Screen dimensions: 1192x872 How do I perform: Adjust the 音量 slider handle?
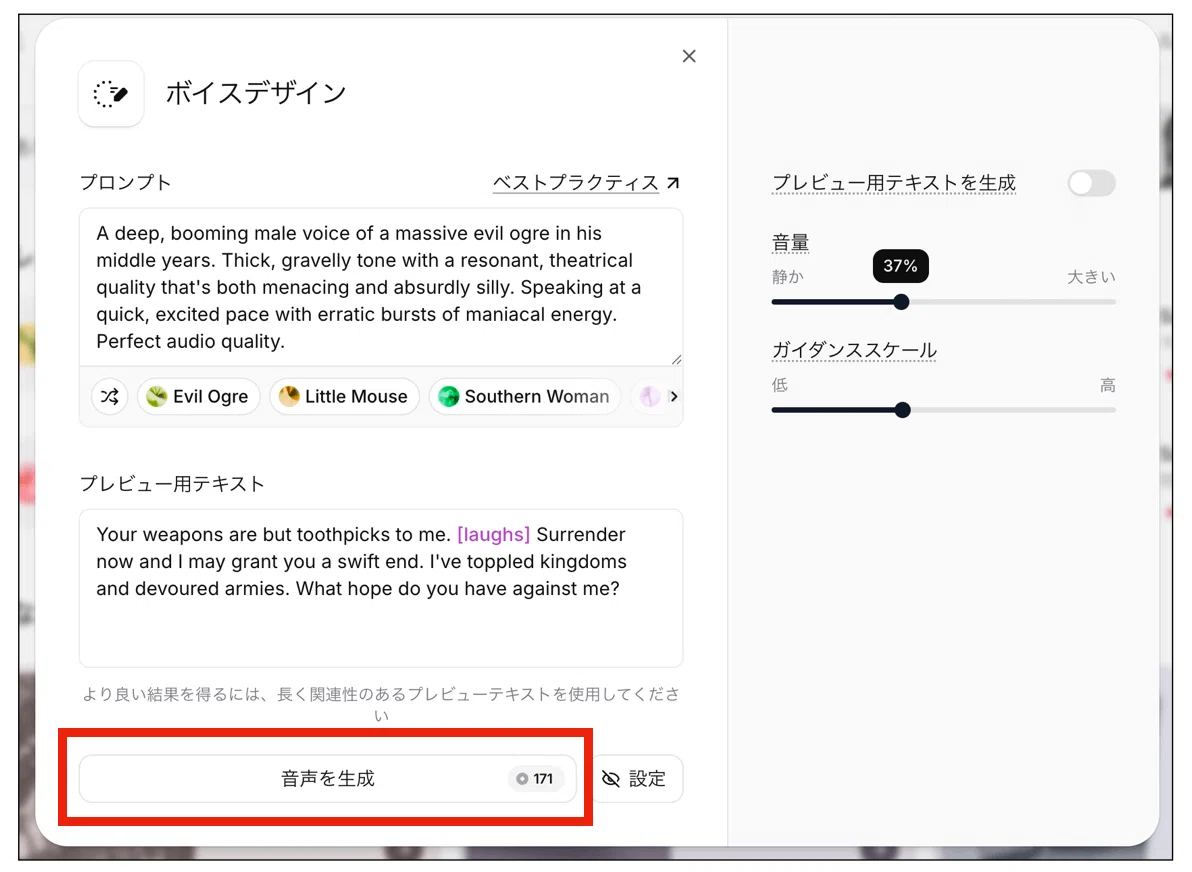click(901, 302)
